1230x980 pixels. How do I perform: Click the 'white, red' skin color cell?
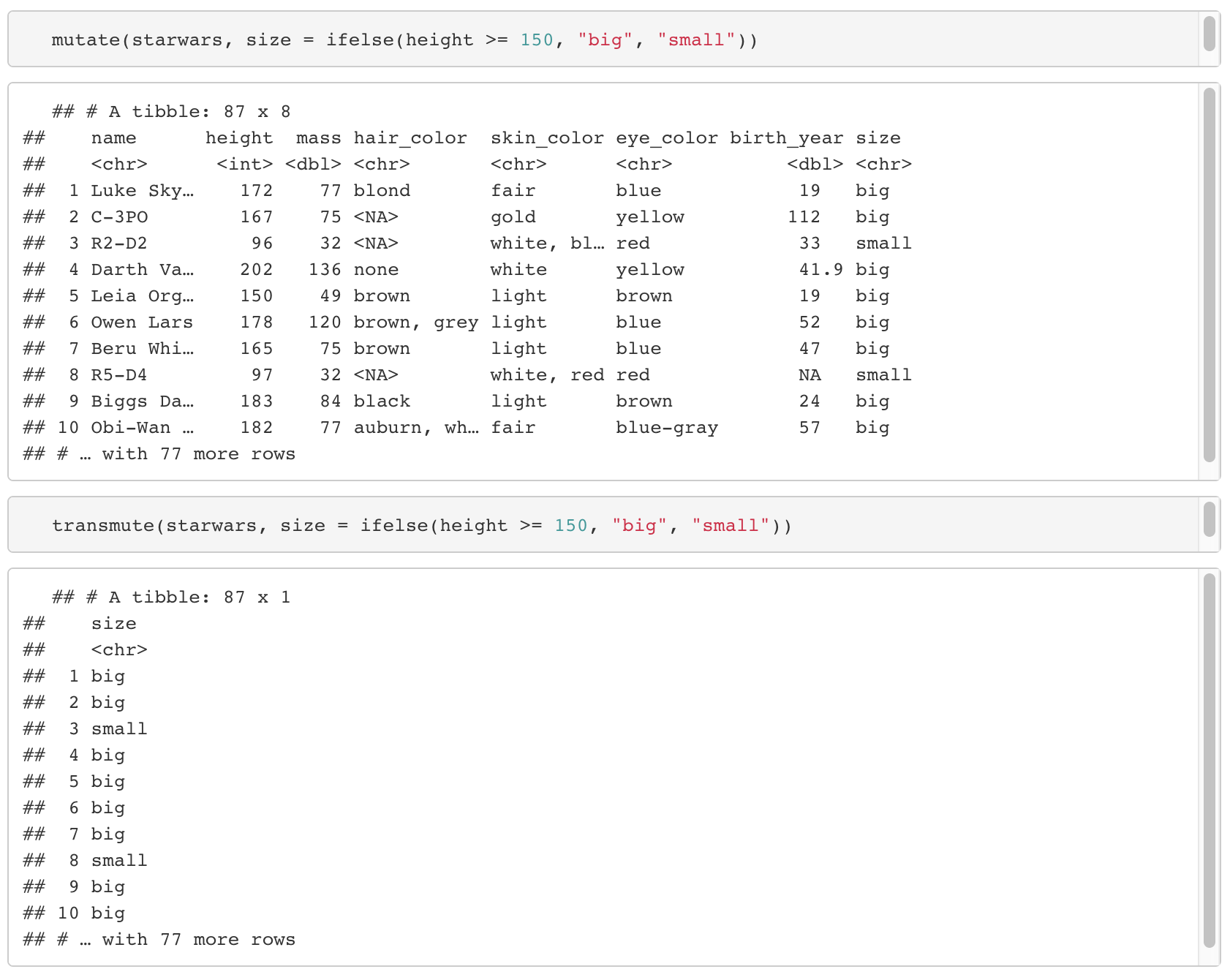point(547,374)
